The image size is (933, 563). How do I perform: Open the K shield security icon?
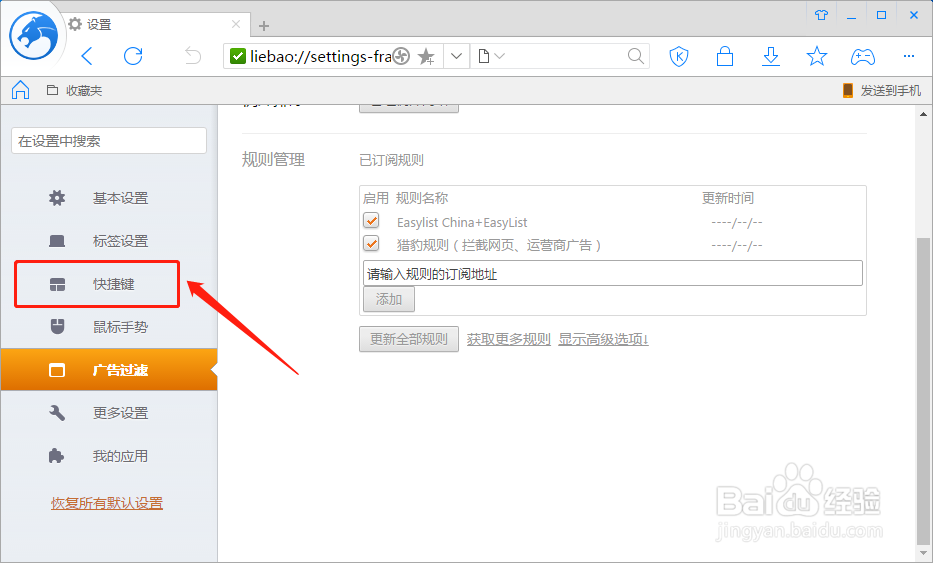(x=678, y=57)
